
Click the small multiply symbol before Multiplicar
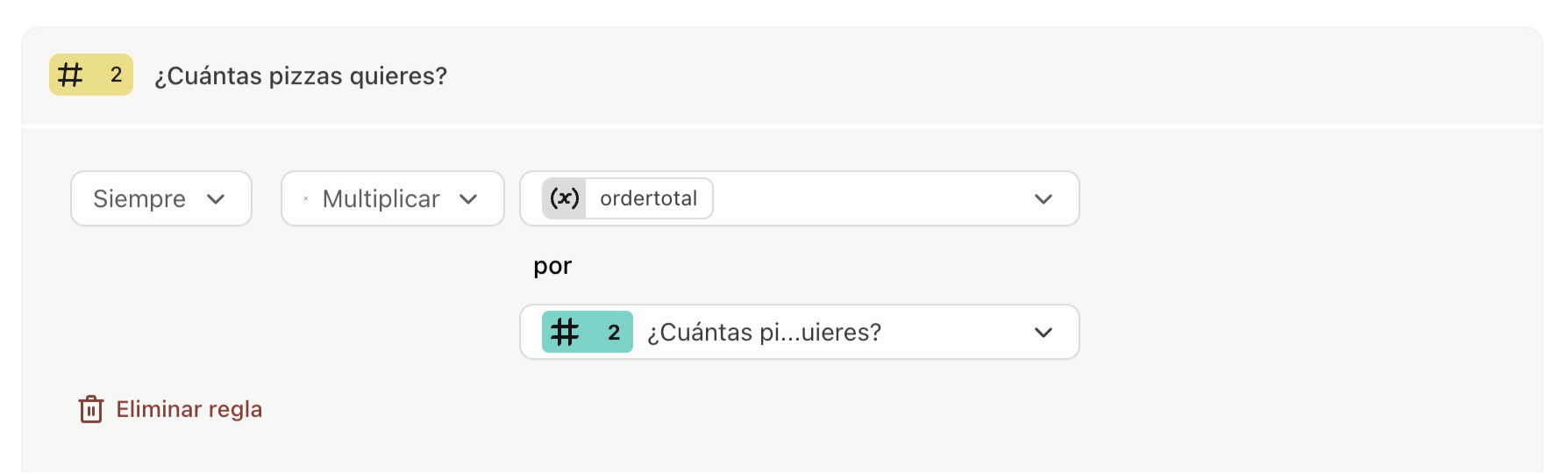305,199
